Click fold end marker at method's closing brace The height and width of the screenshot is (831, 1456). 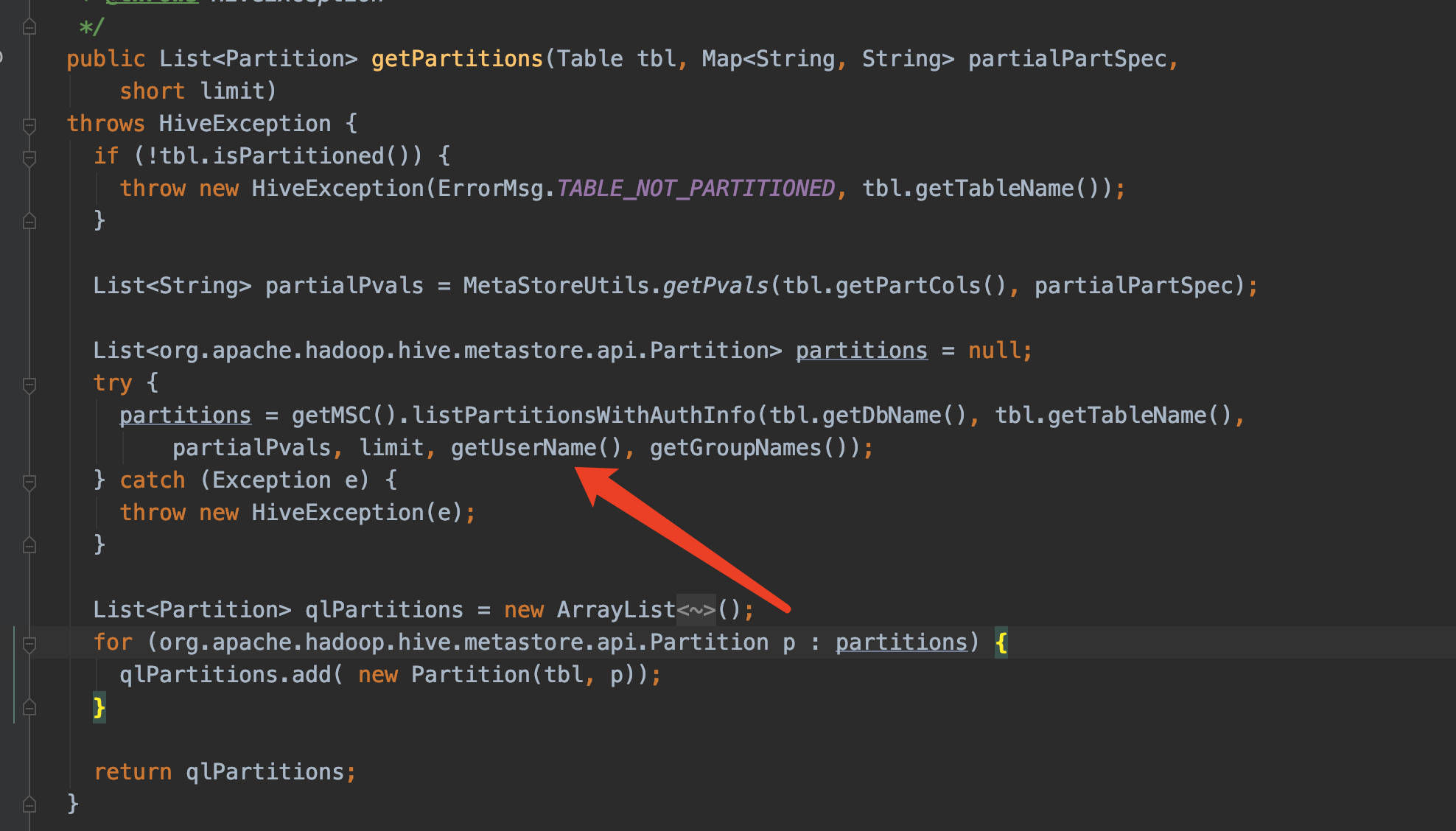[29, 804]
